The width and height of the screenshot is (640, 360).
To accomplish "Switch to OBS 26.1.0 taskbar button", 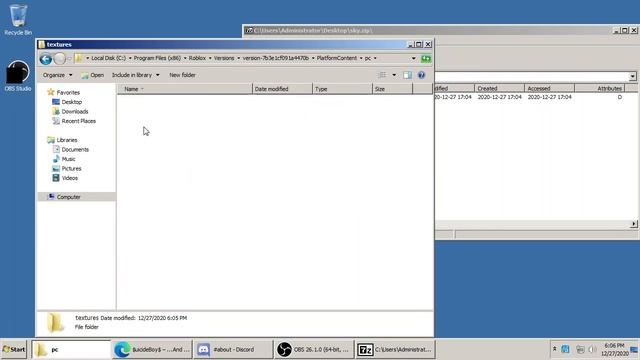I will tap(313, 350).
